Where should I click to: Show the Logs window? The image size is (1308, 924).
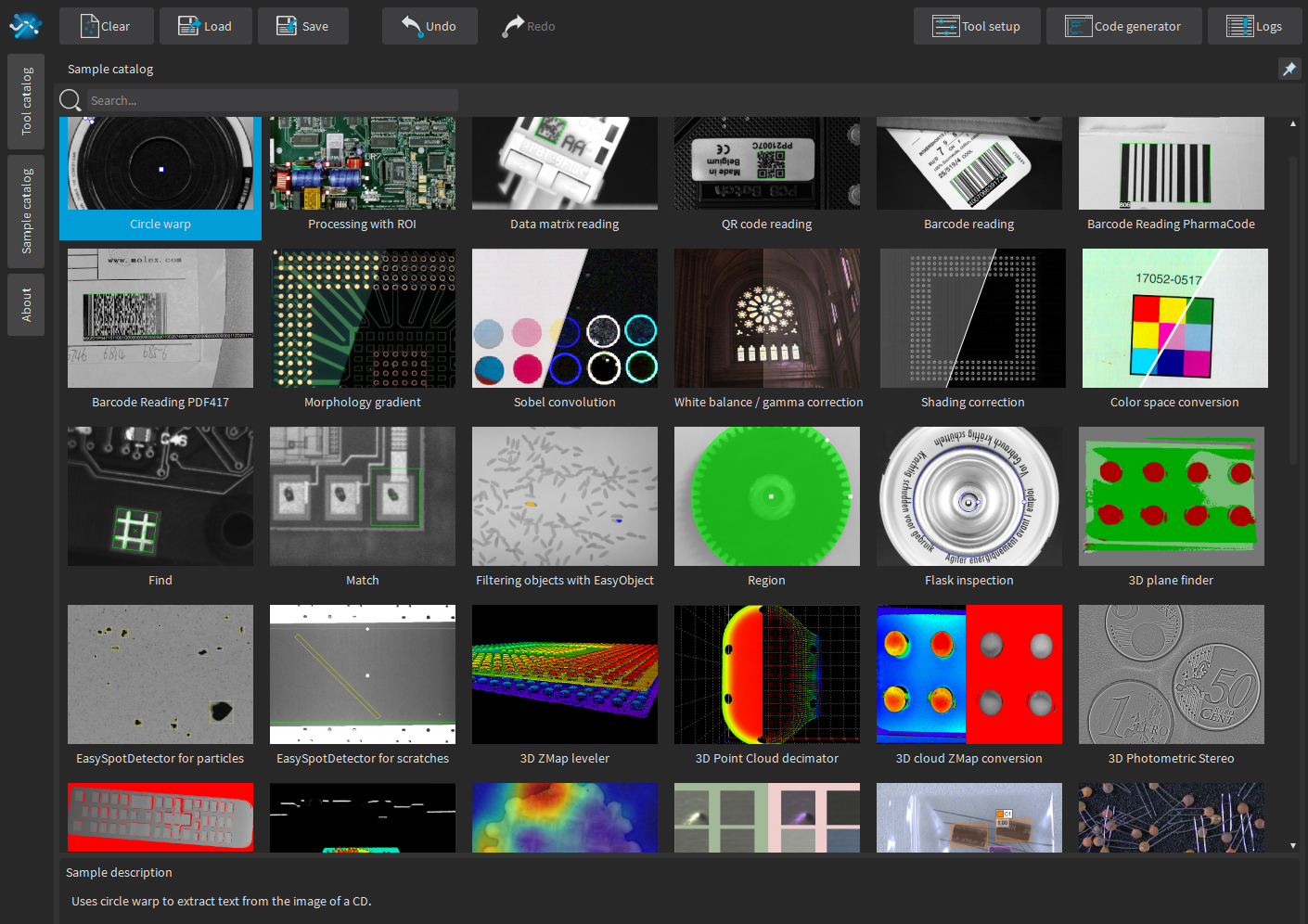click(x=1254, y=26)
